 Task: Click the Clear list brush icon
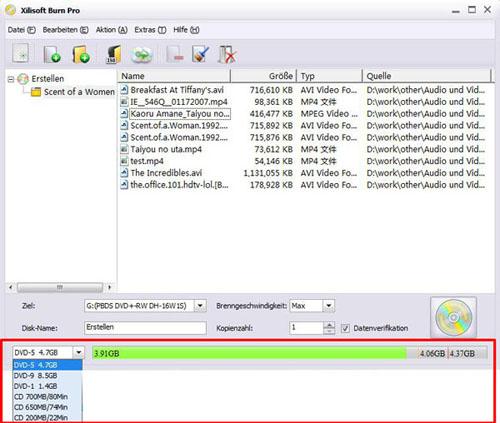[200, 54]
